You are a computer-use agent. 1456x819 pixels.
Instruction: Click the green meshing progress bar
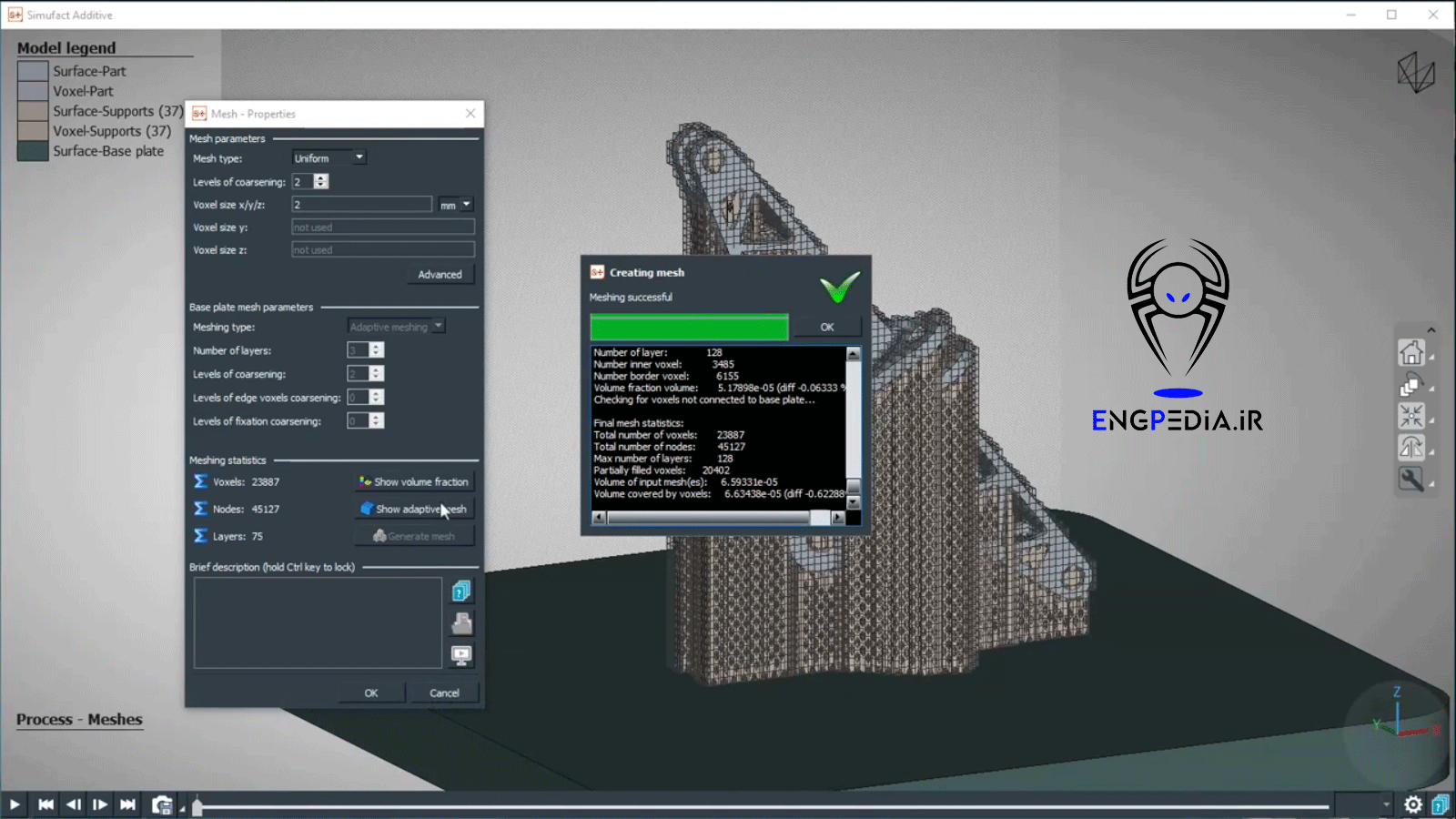[x=689, y=327]
